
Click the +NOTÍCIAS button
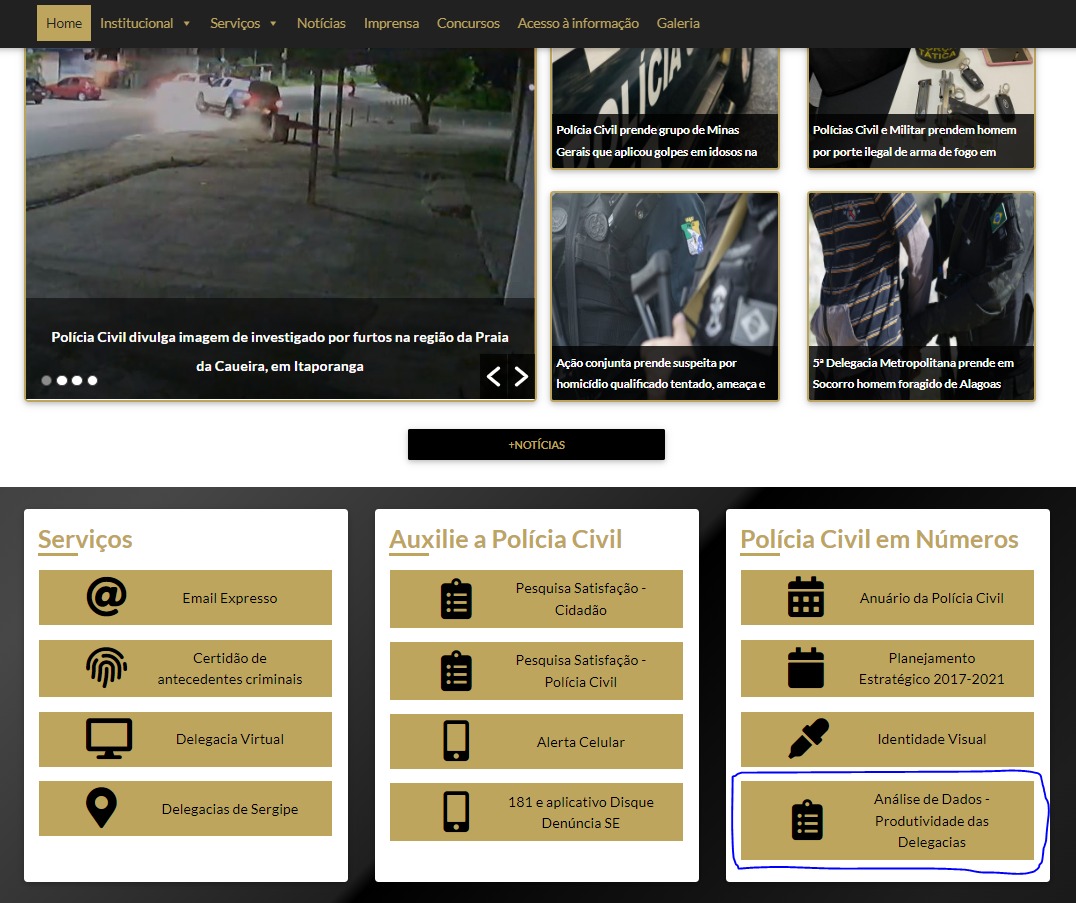(x=536, y=444)
